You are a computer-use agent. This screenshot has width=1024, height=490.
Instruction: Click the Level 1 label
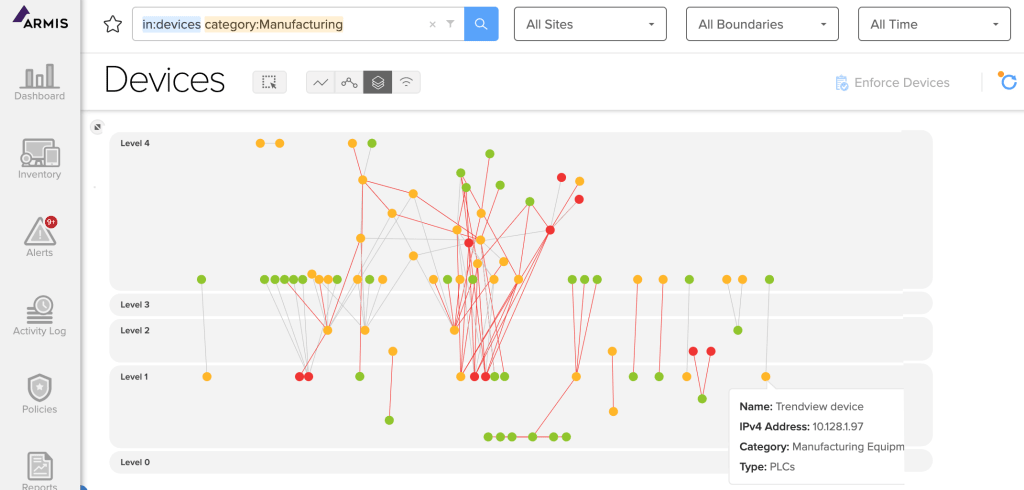coord(135,377)
